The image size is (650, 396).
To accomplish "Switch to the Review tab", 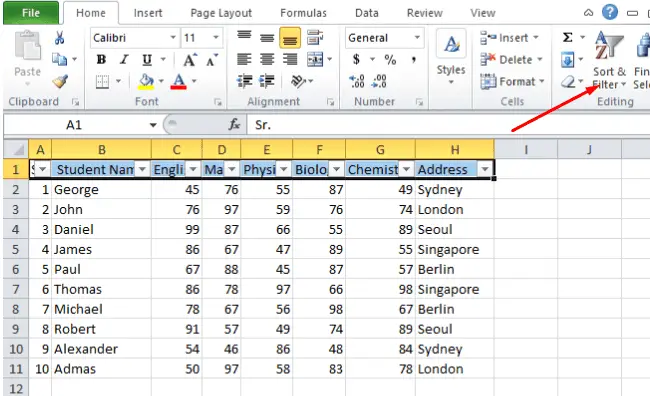I will tap(424, 13).
